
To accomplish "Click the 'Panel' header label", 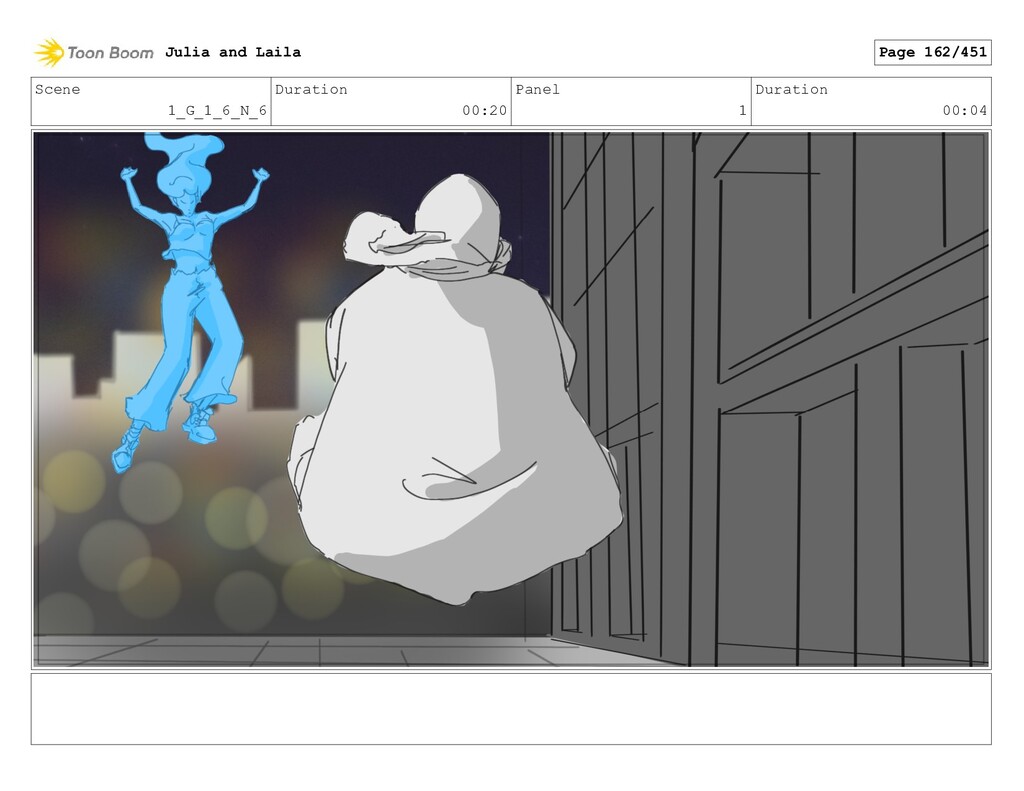I will (x=537, y=89).
